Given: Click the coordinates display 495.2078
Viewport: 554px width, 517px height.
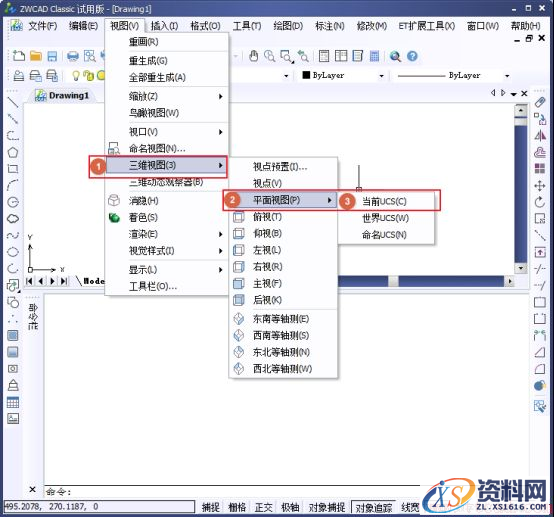Looking at the screenshot, I should [99, 507].
